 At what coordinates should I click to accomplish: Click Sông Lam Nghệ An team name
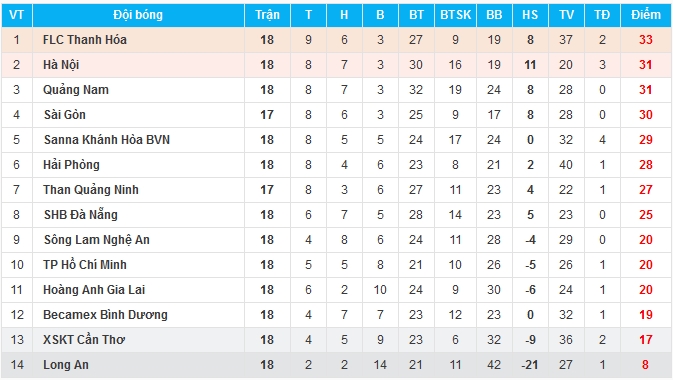coord(97,240)
